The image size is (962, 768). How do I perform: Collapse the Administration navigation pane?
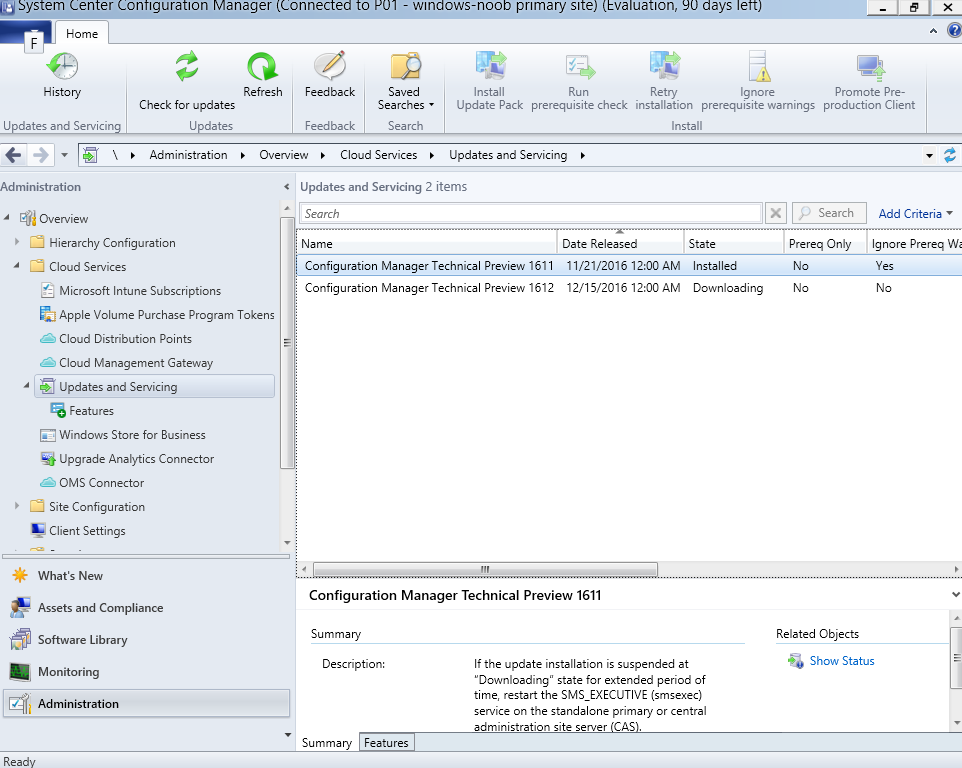click(287, 186)
